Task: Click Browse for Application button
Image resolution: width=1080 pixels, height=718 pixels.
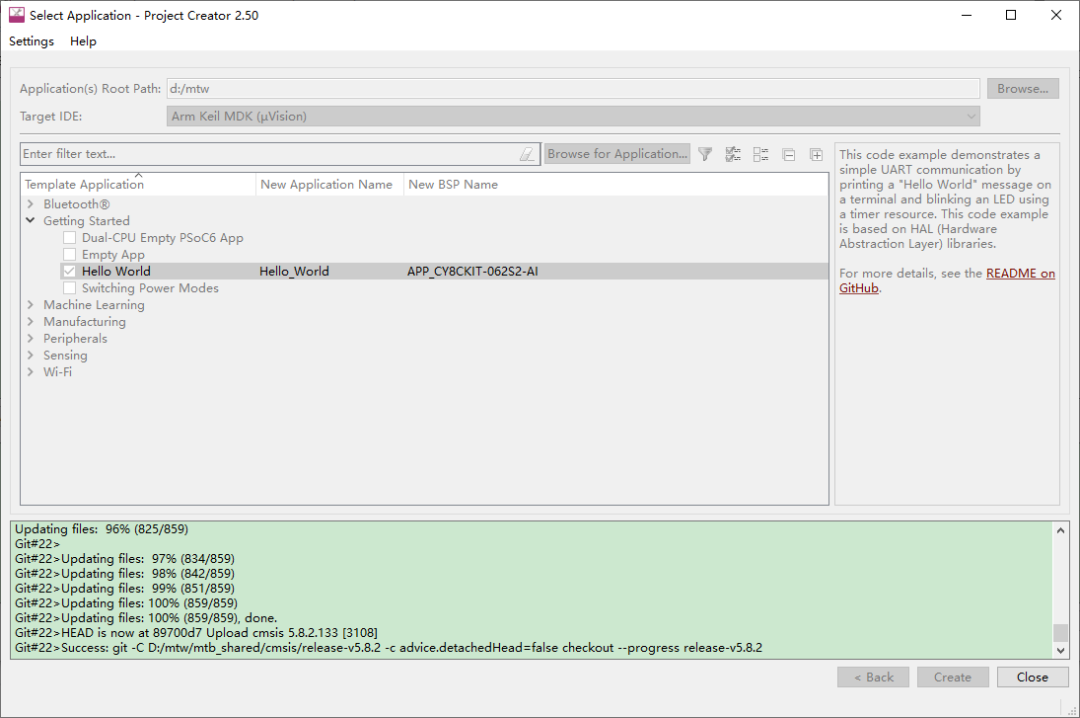Action: coord(617,154)
